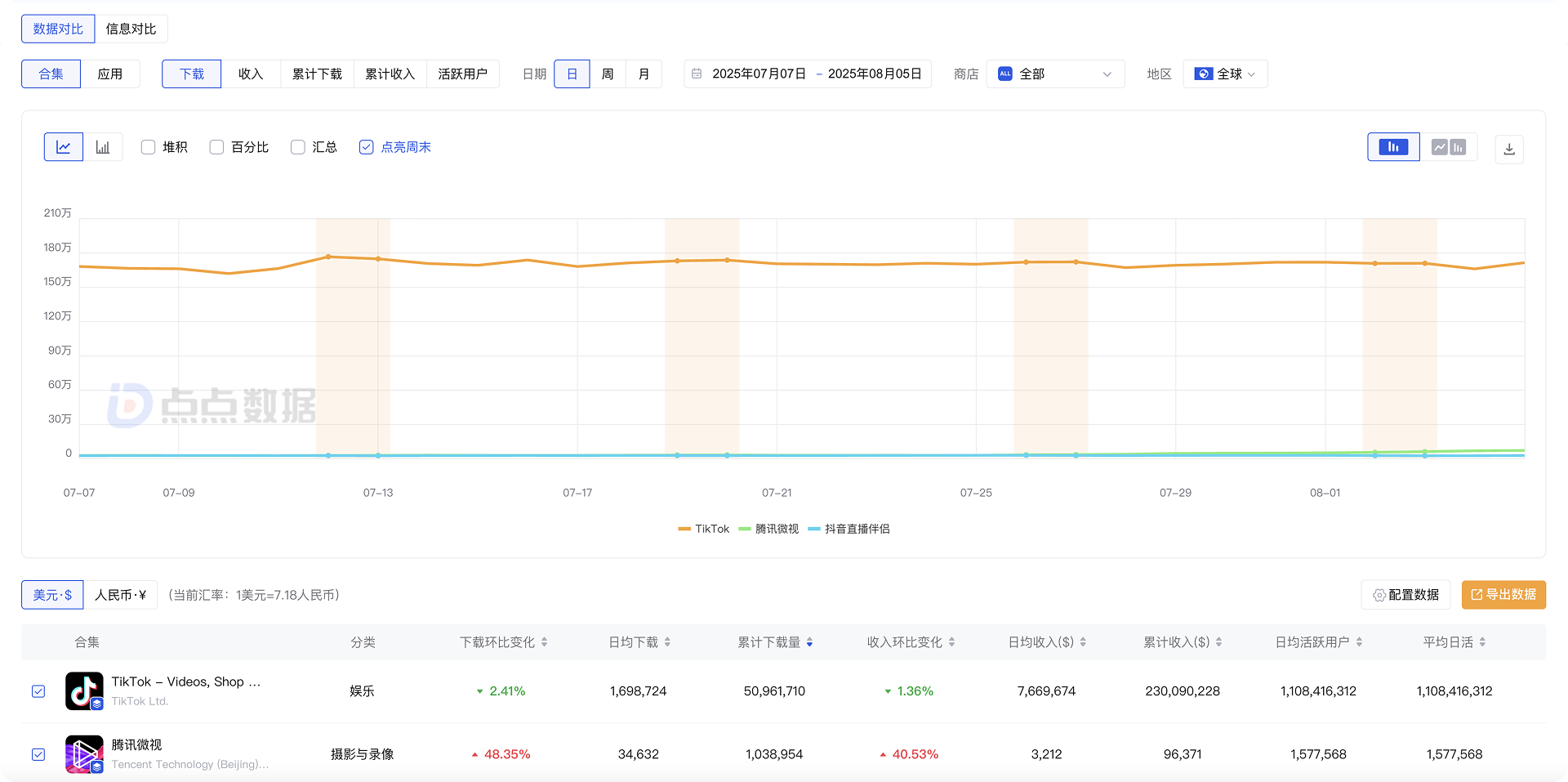1568x782 pixels.
Task: Disable the 点亮周末 checkbox
Action: pos(367,147)
